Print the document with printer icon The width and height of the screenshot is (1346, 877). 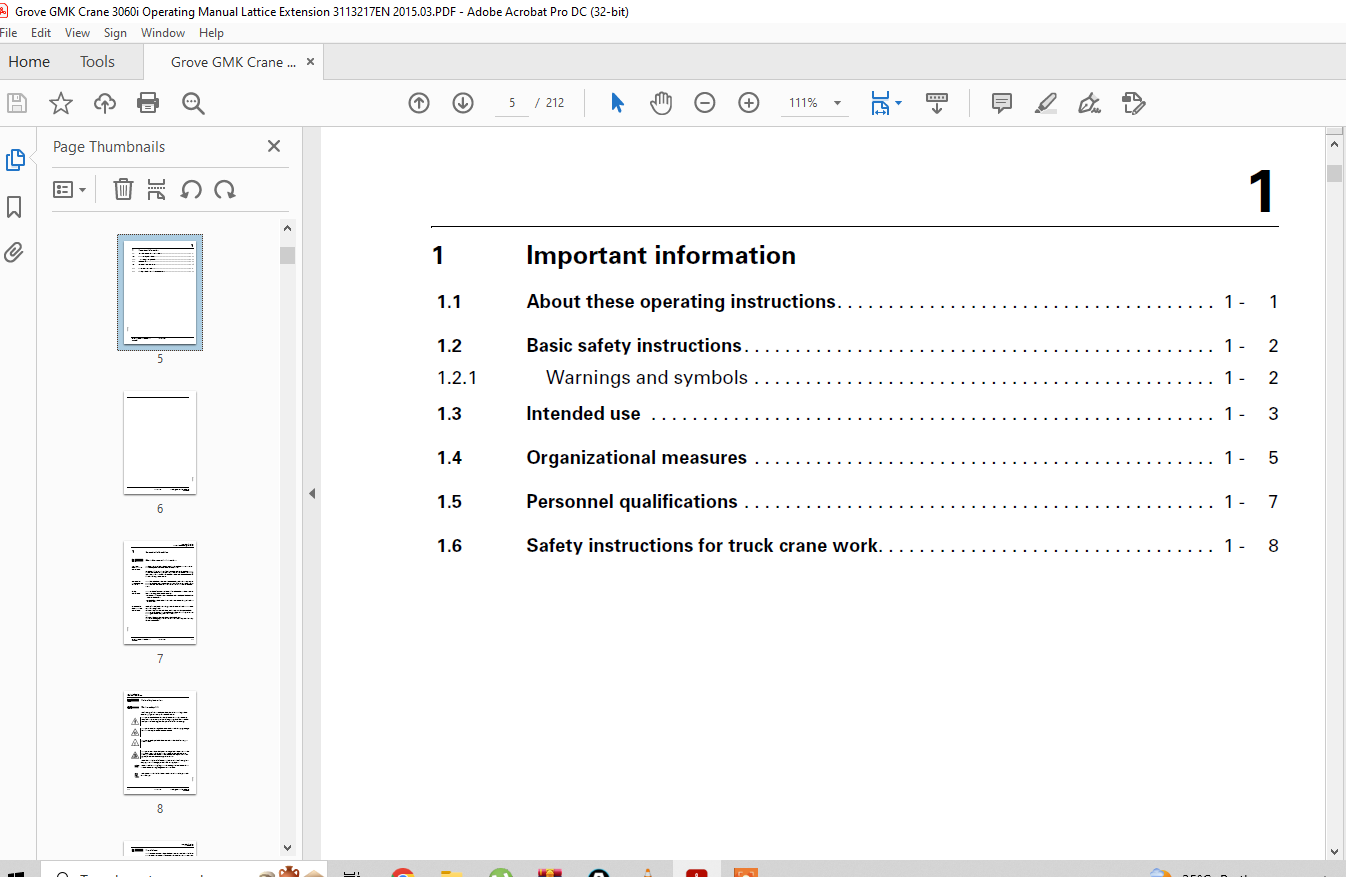click(148, 103)
